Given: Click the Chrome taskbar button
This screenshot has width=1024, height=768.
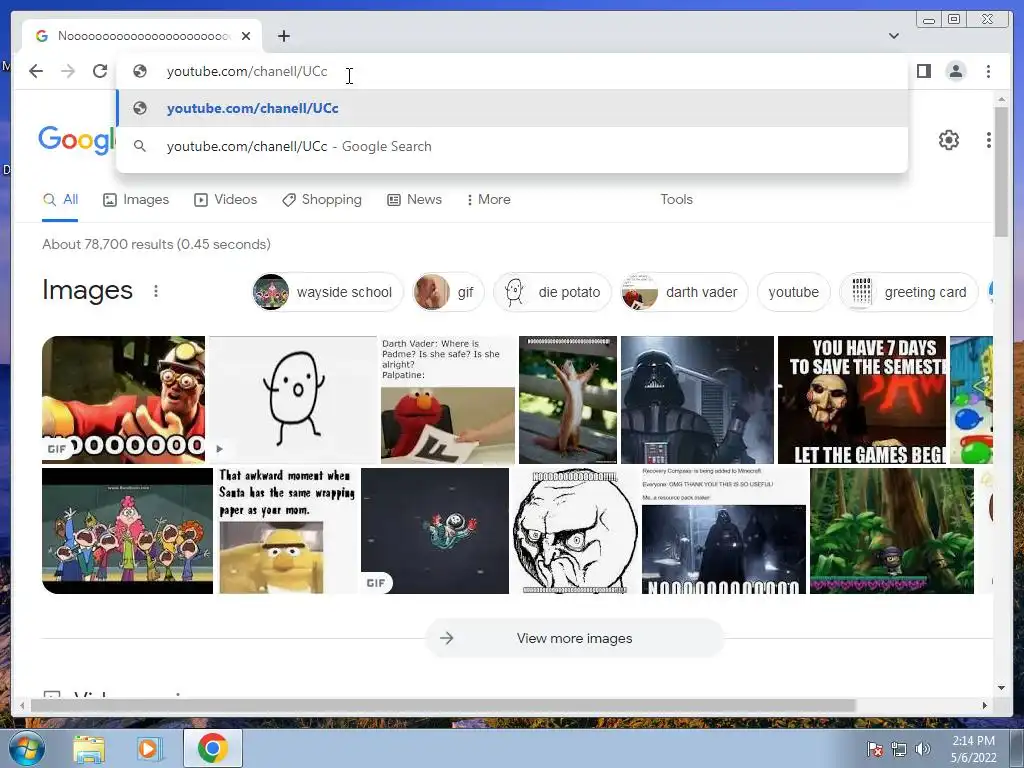Looking at the screenshot, I should click(212, 748).
